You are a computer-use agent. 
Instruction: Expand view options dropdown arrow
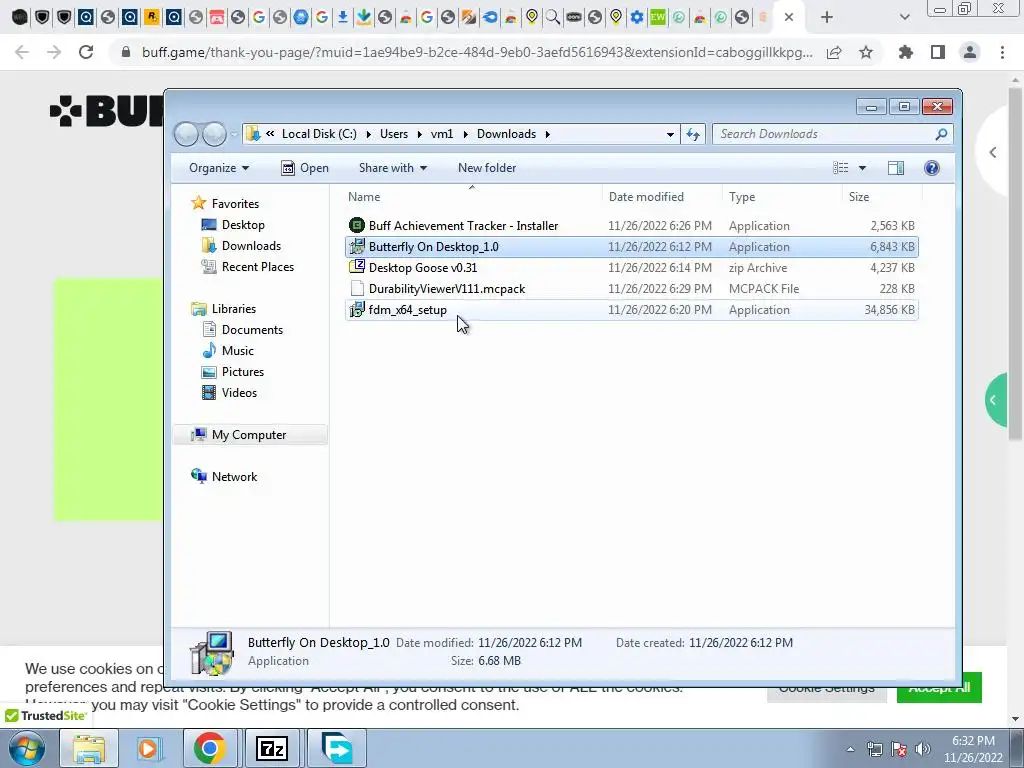pyautogui.click(x=862, y=168)
